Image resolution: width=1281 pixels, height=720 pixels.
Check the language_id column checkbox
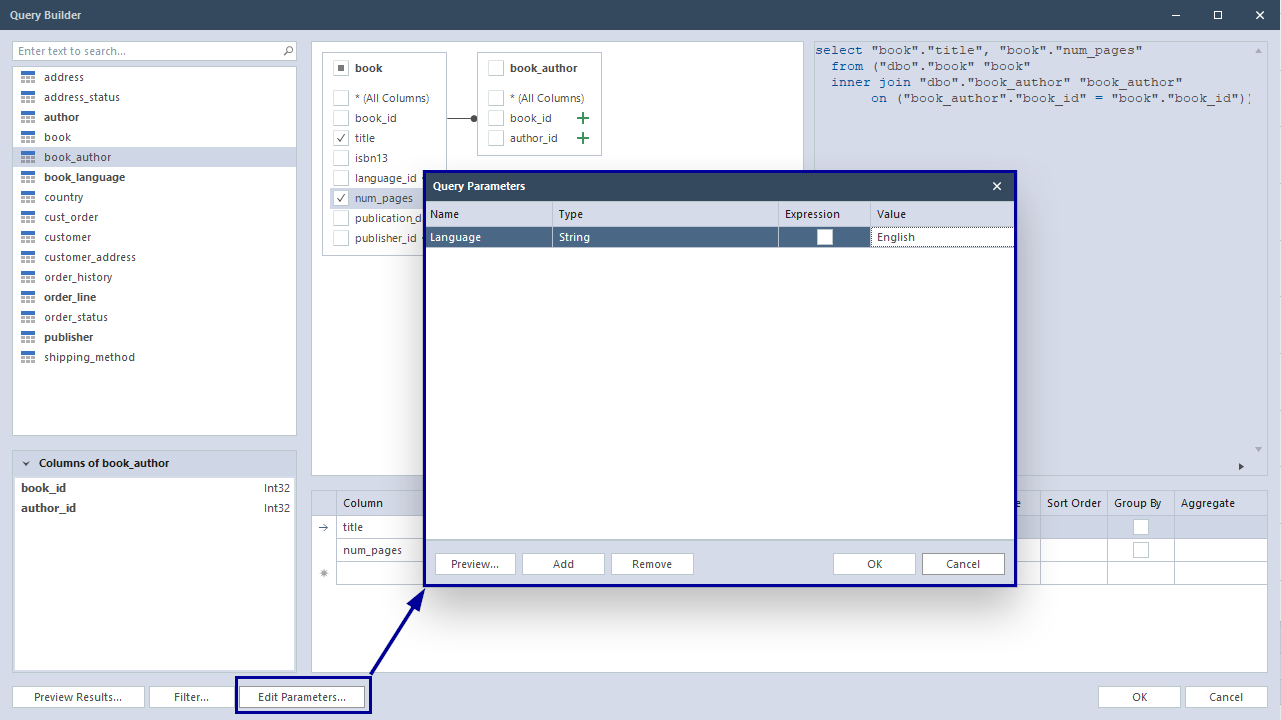(341, 178)
